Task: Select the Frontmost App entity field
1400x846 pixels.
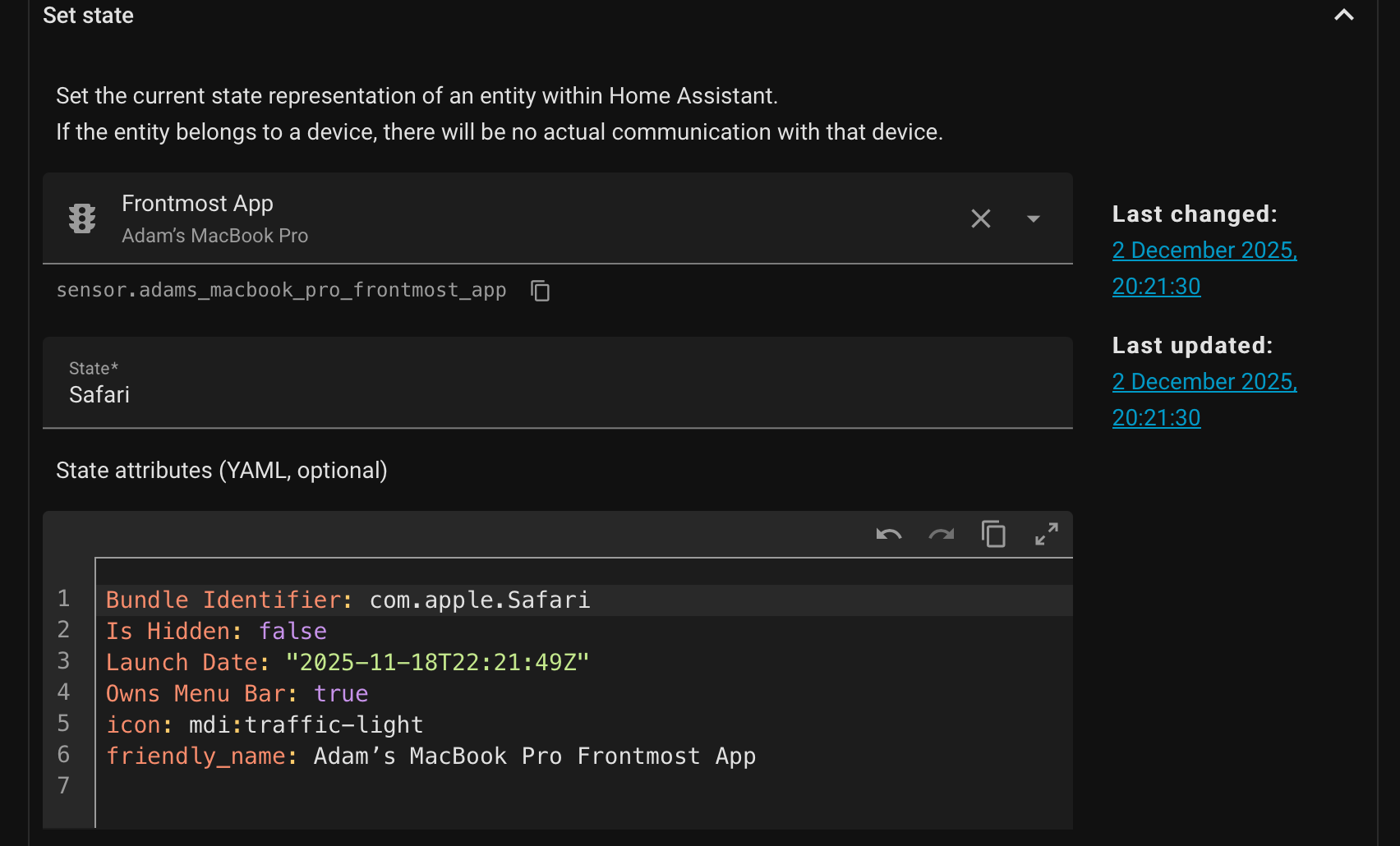Action: (x=493, y=218)
